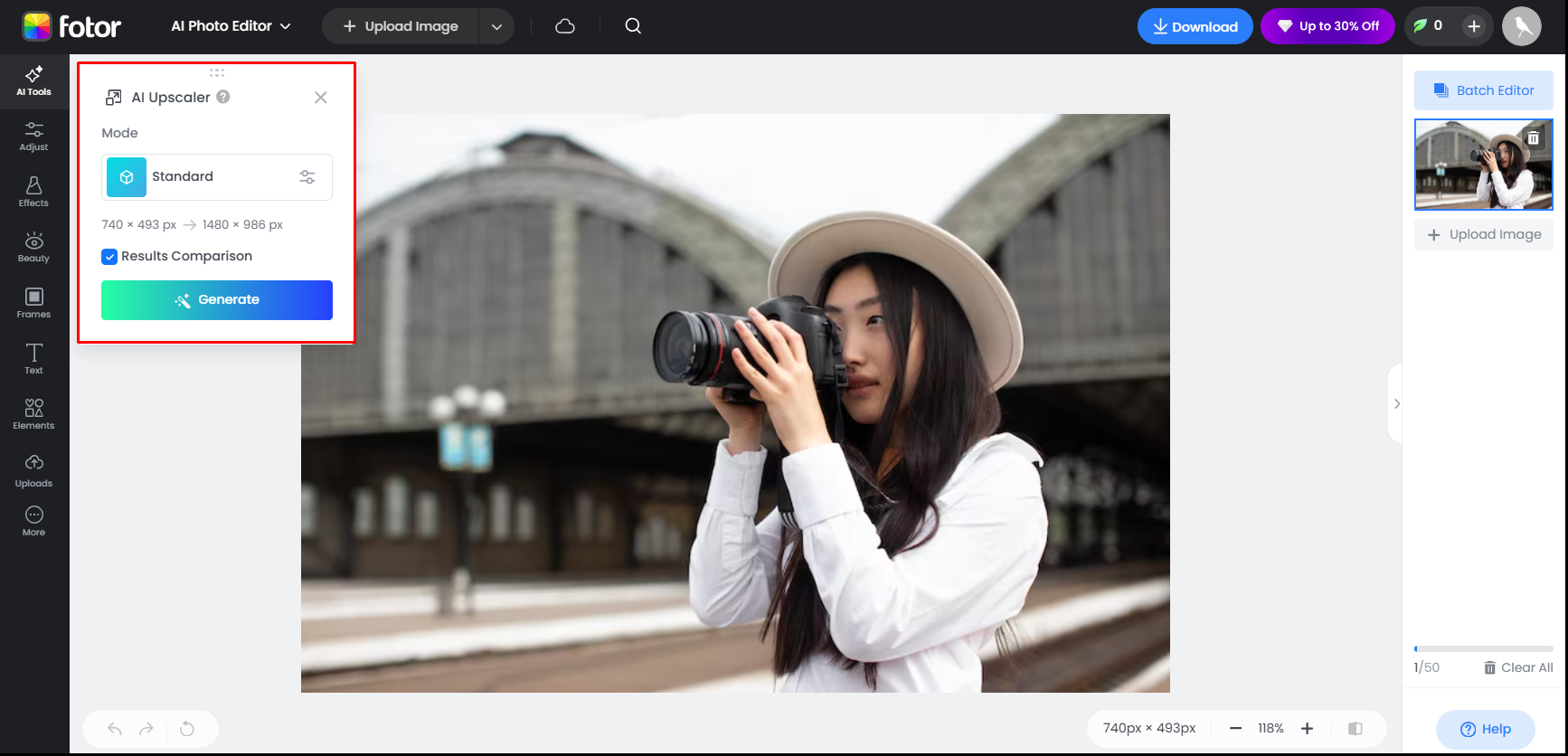Screen dimensions: 1568x756
Task: Open the AI Tools sidebar section
Action: coord(34,81)
